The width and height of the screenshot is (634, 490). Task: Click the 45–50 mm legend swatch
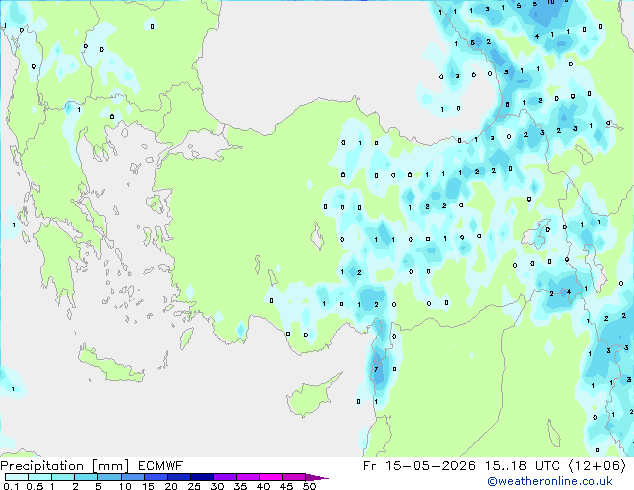point(294,477)
